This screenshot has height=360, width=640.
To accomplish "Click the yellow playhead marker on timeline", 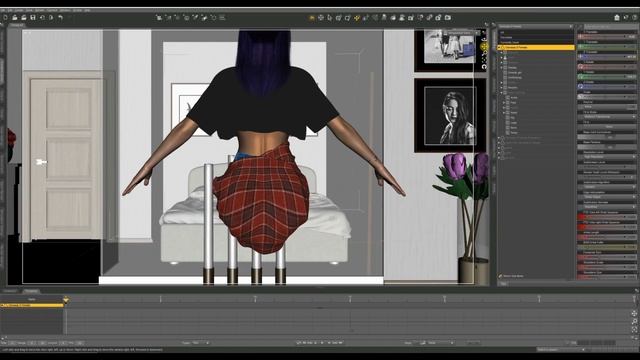I will coord(66,300).
